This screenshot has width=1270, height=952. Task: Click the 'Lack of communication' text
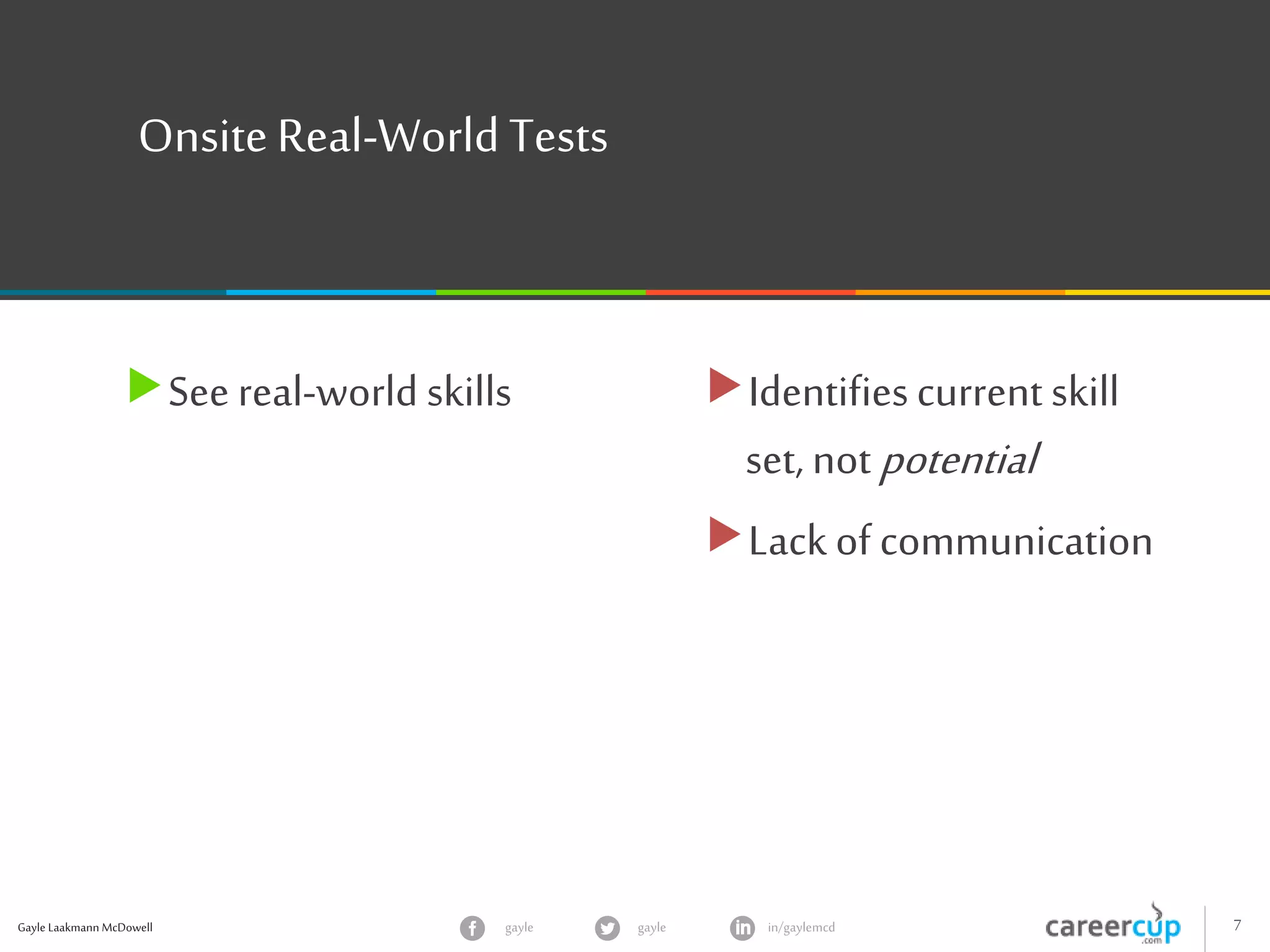point(951,540)
